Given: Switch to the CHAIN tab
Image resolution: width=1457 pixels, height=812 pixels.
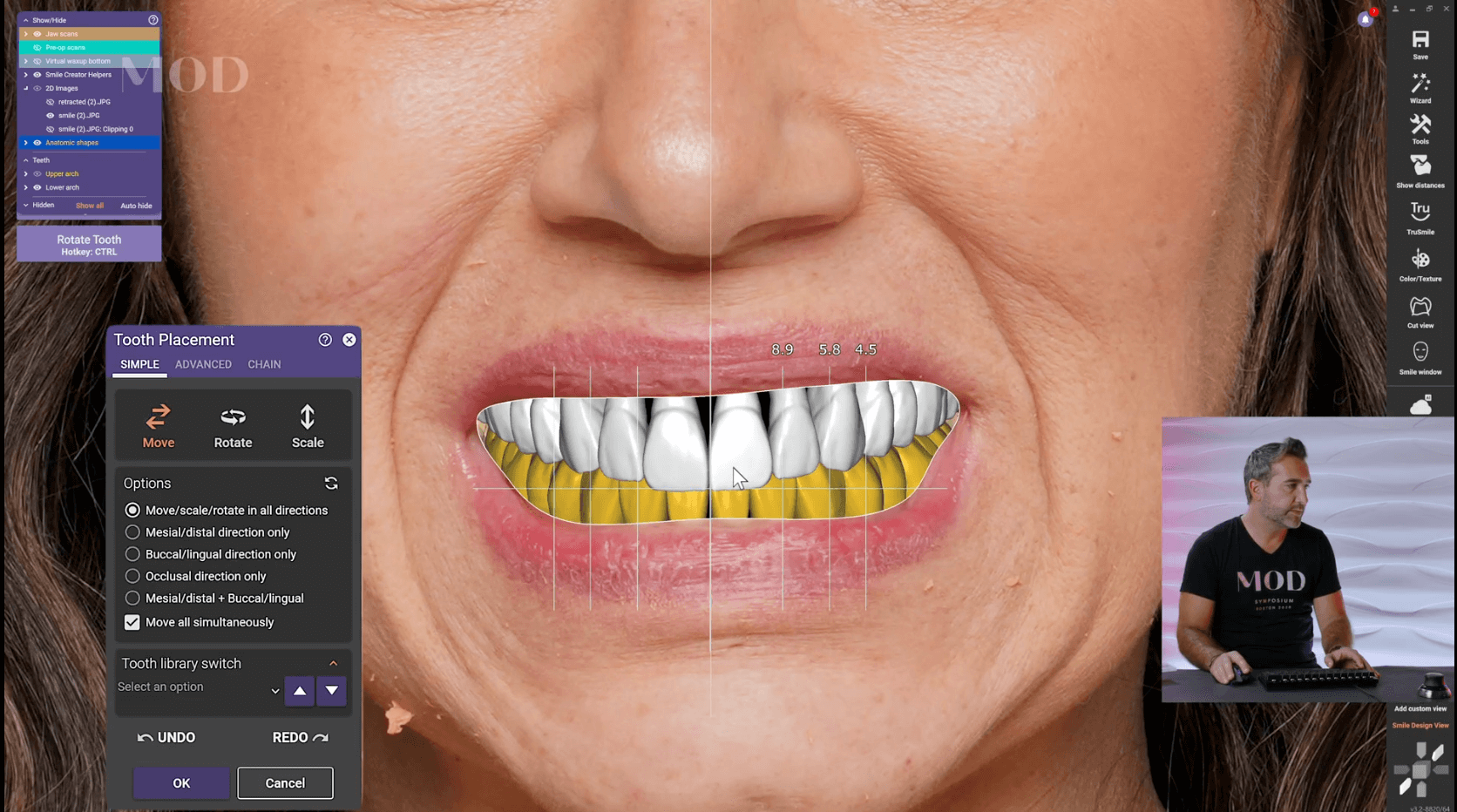Looking at the screenshot, I should (x=264, y=365).
